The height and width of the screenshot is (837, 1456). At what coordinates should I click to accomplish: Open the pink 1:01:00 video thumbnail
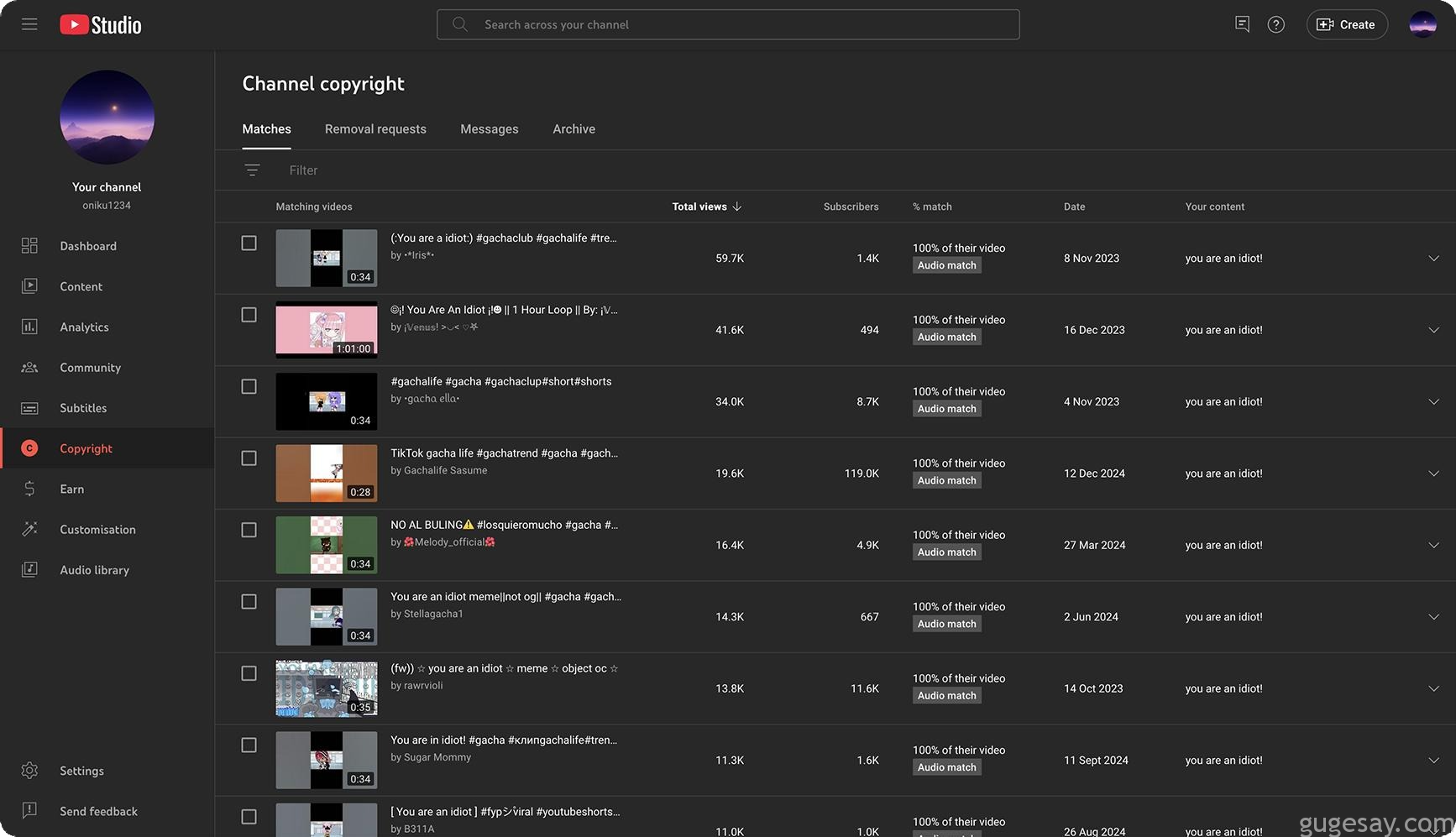(x=327, y=330)
